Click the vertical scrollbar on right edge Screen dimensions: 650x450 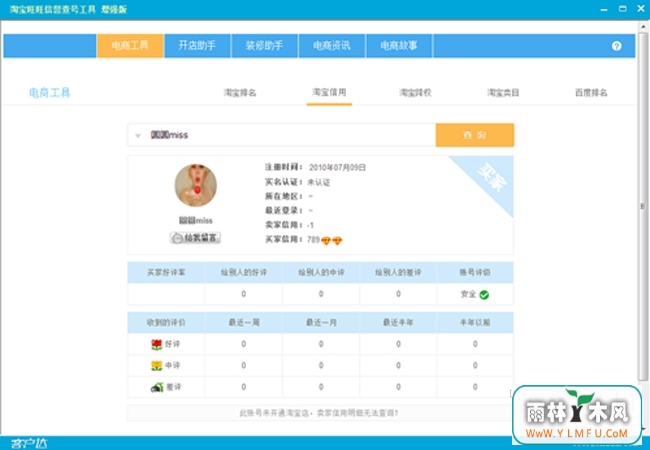coord(643,206)
